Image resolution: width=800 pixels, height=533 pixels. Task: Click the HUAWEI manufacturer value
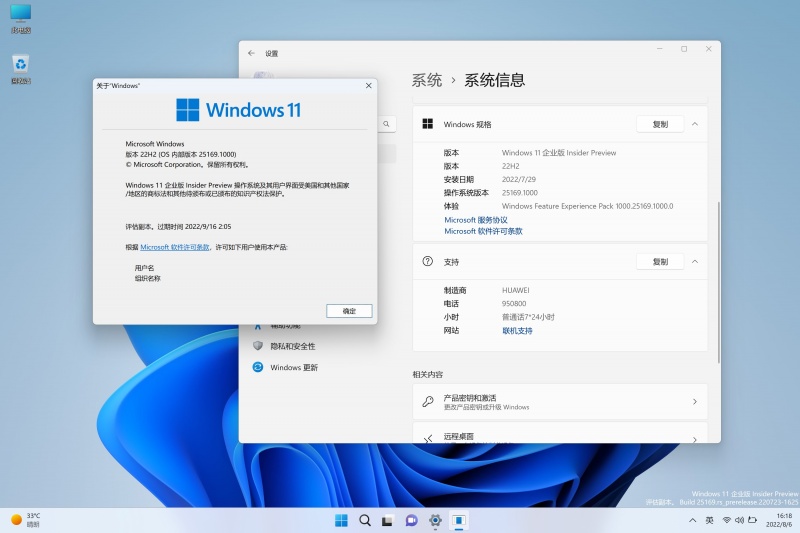516,290
